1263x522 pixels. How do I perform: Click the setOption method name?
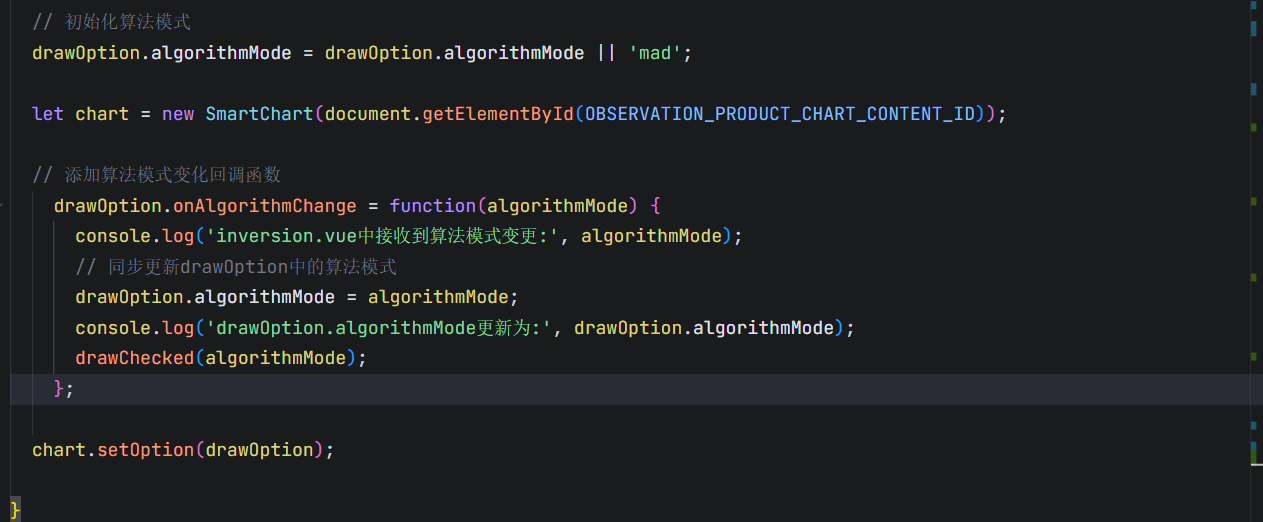tap(146, 450)
